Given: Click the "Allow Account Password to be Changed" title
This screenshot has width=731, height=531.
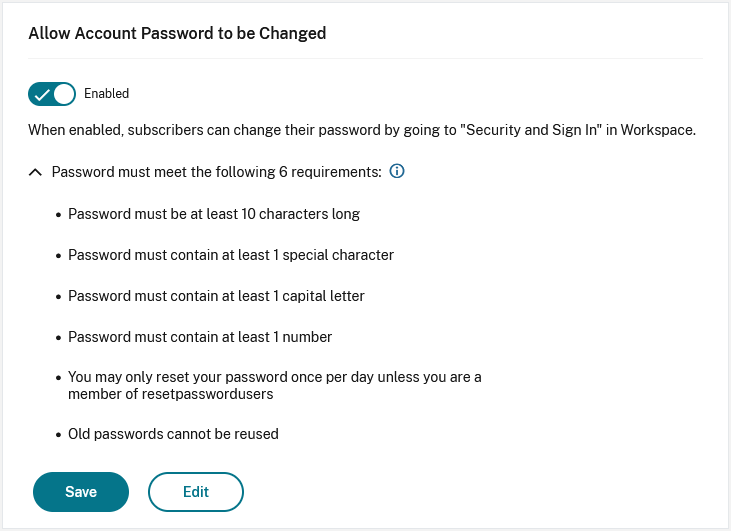Looking at the screenshot, I should point(177,33).
